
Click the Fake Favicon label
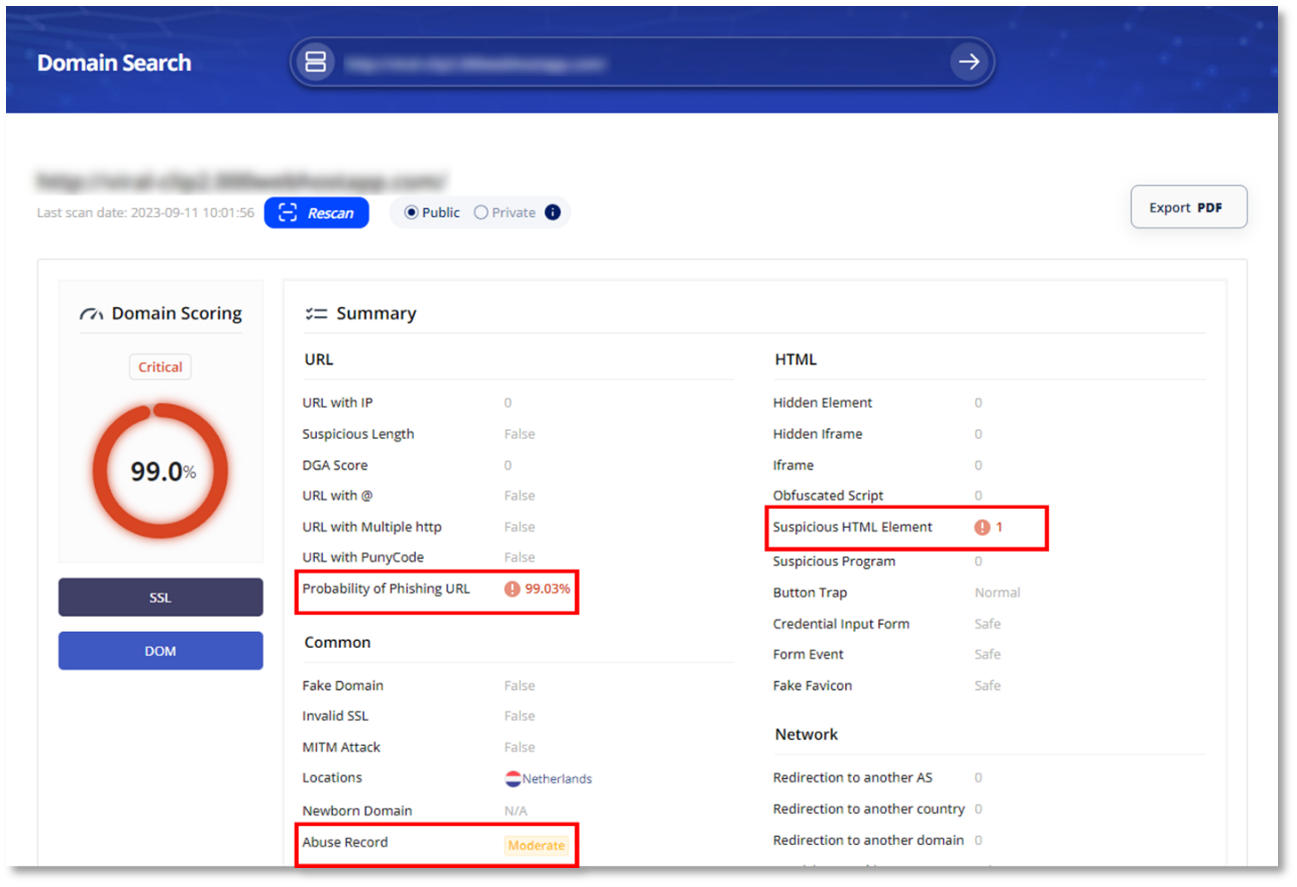point(812,686)
